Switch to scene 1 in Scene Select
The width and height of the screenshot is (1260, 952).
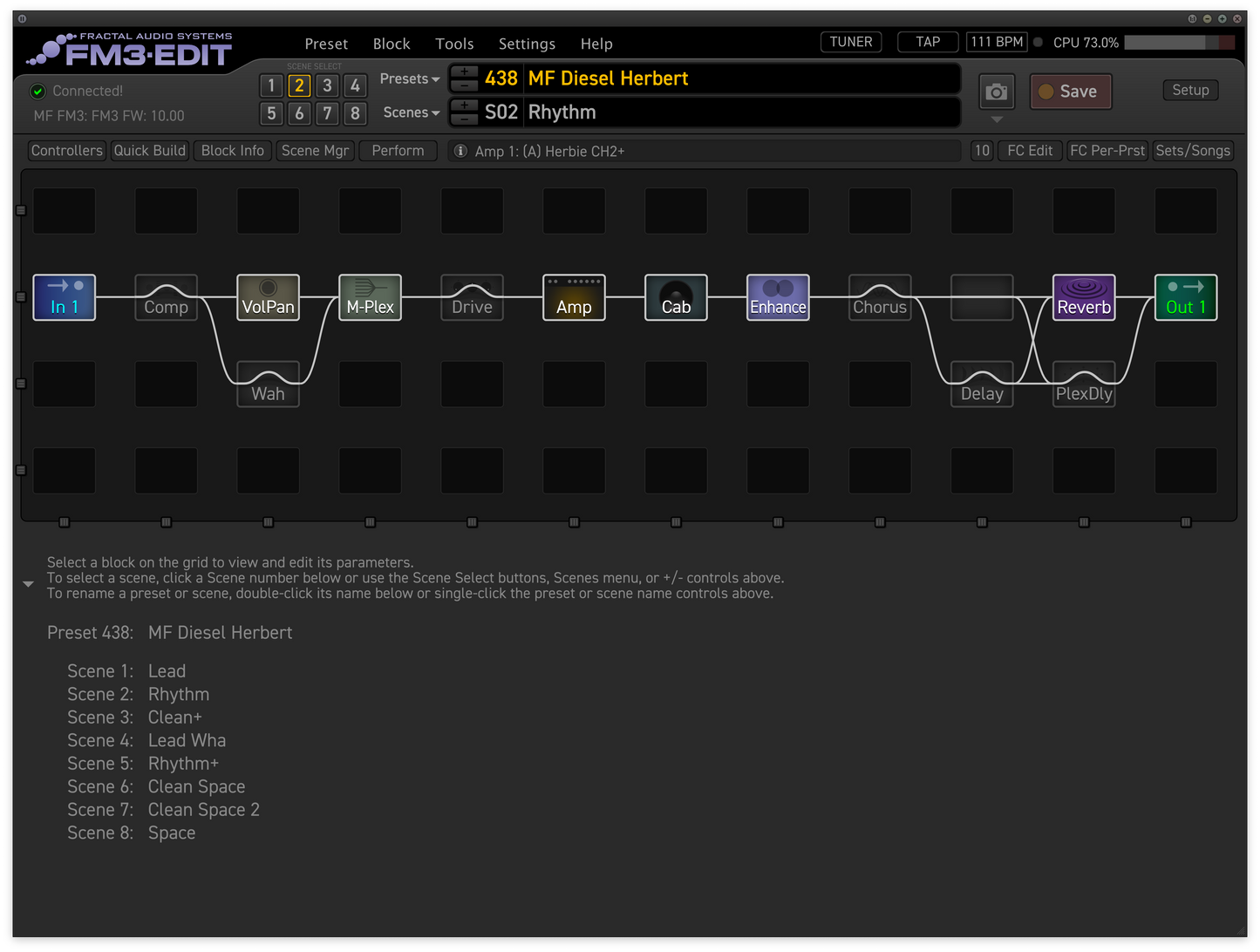[271, 85]
